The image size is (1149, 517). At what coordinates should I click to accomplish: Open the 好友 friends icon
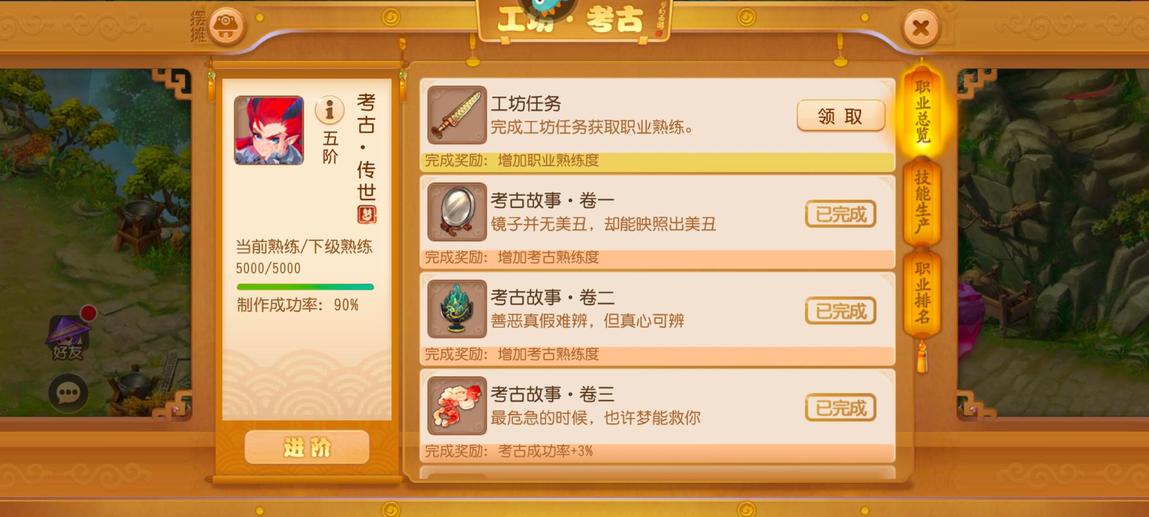(x=69, y=337)
